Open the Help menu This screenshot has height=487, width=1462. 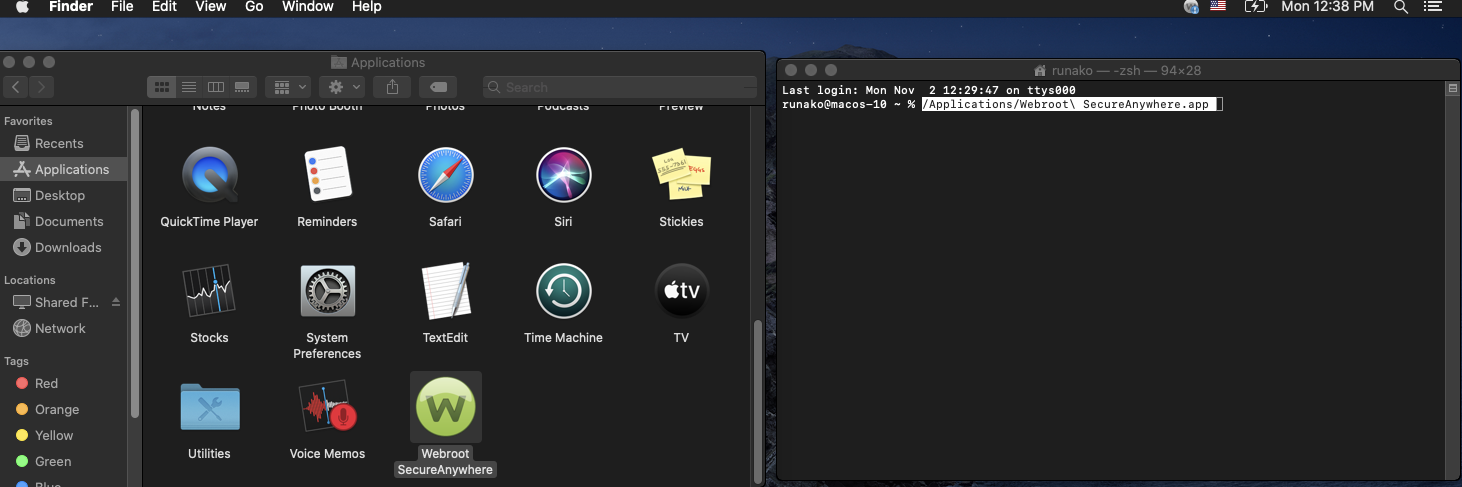click(x=367, y=7)
